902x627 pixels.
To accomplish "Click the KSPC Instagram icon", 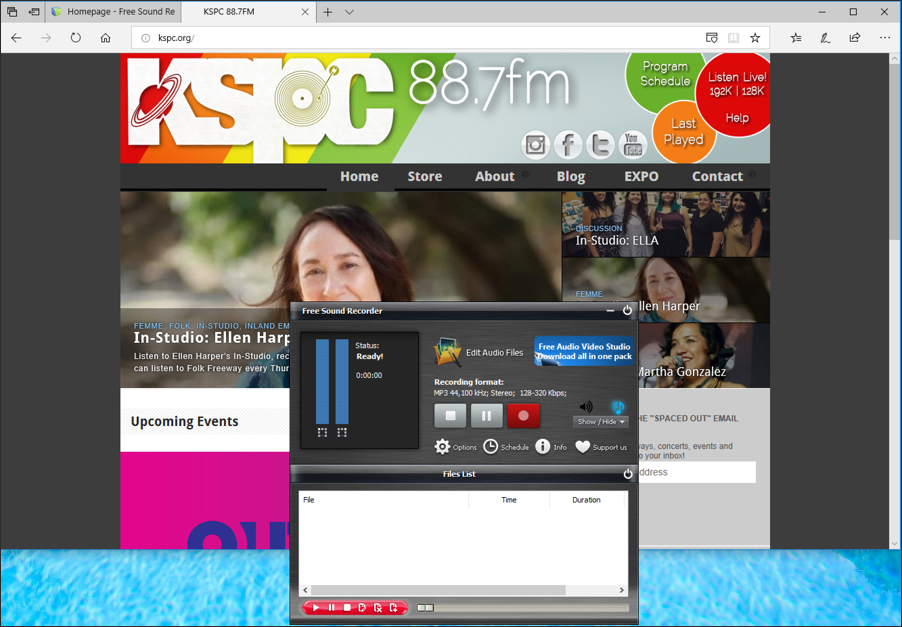I will (535, 145).
